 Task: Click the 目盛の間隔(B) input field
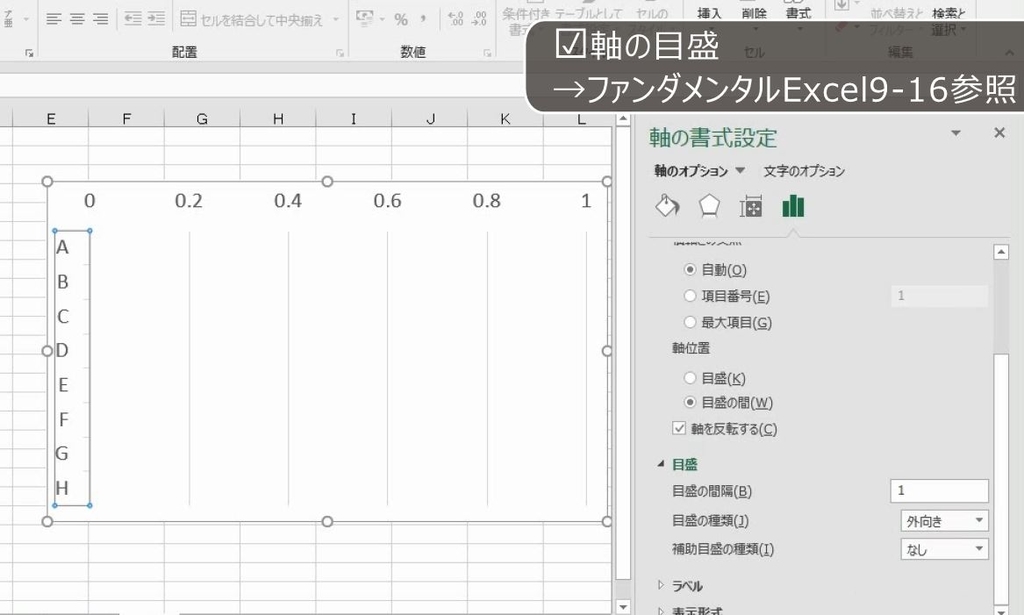(x=939, y=490)
